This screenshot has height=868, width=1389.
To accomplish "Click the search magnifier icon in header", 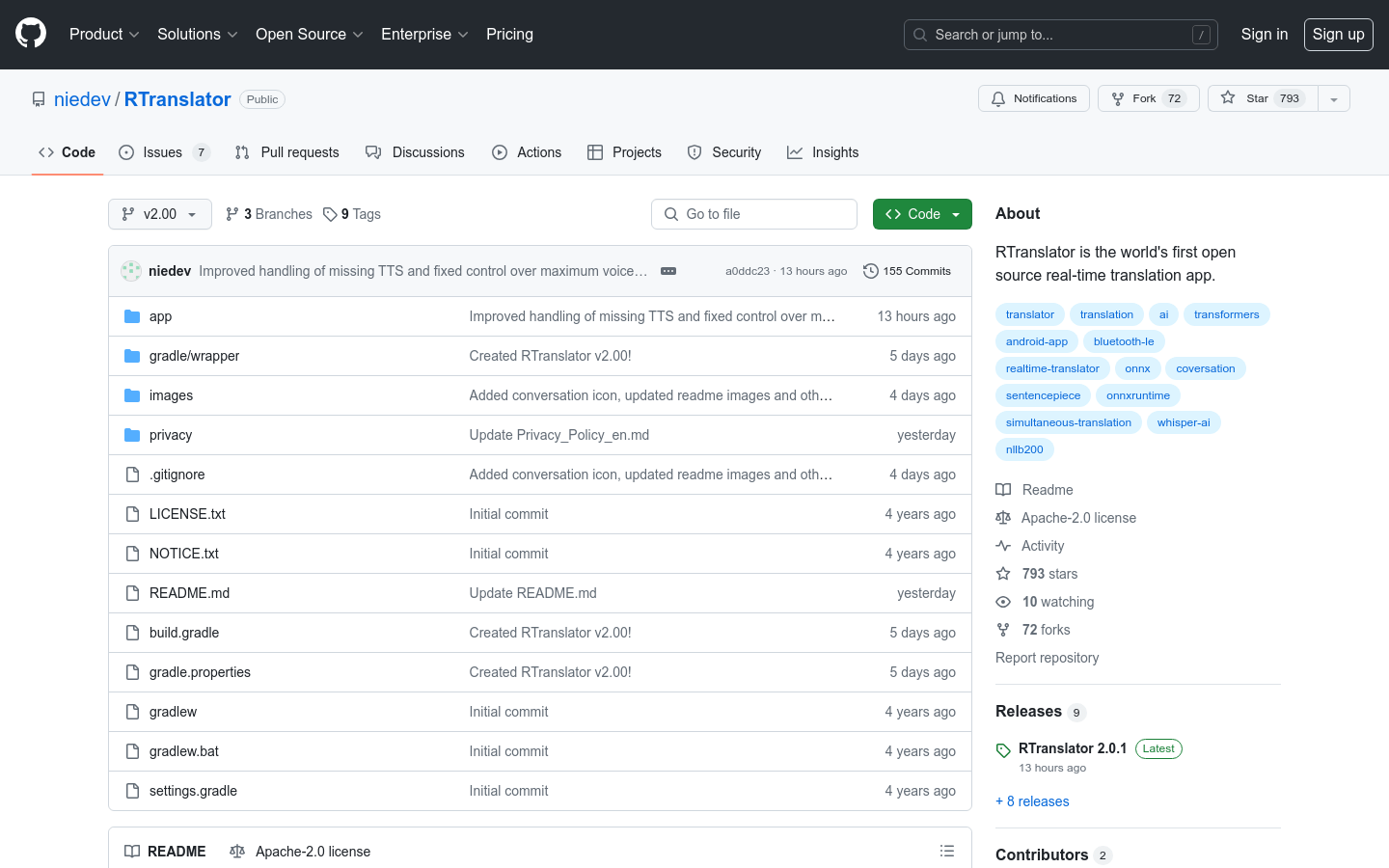I will click(920, 35).
